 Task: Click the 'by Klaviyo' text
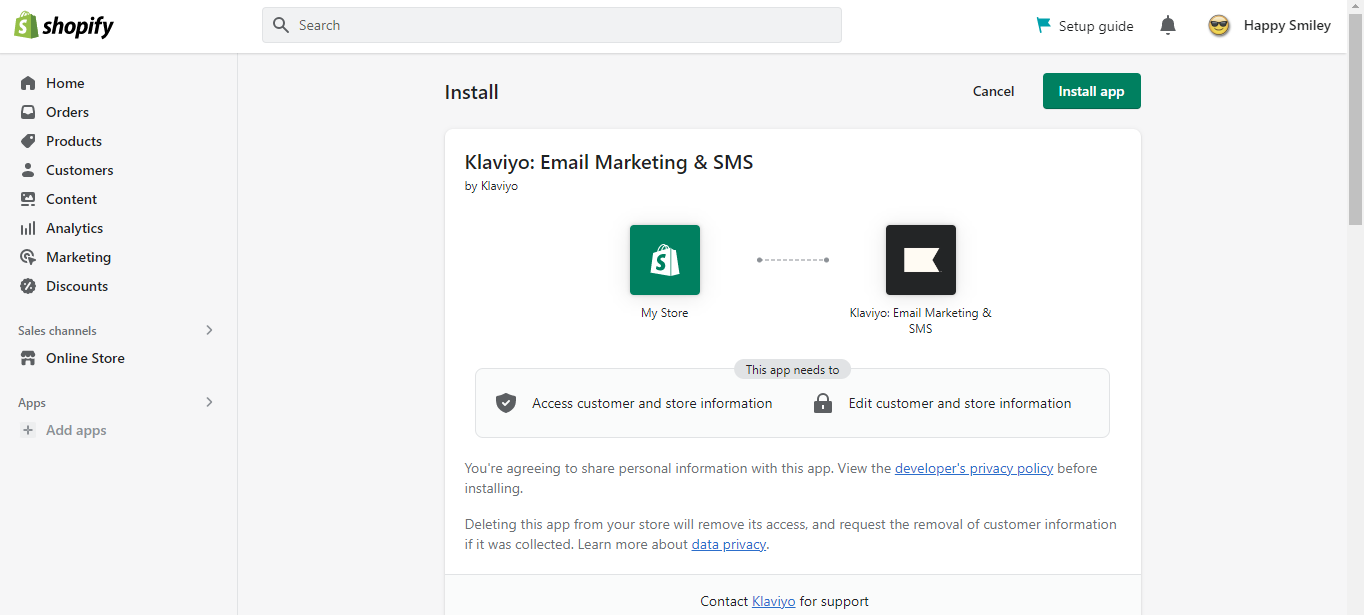click(x=491, y=186)
